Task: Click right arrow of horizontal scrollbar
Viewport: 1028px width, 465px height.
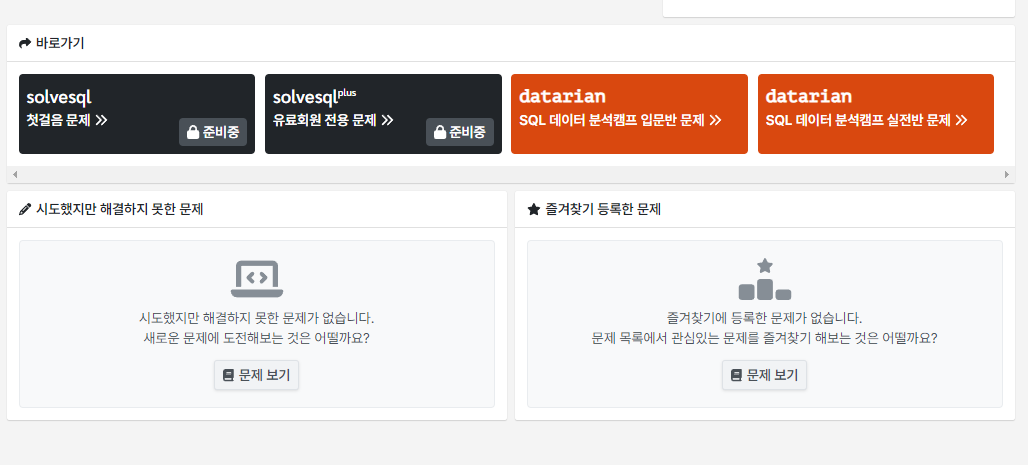Action: pyautogui.click(x=1007, y=174)
